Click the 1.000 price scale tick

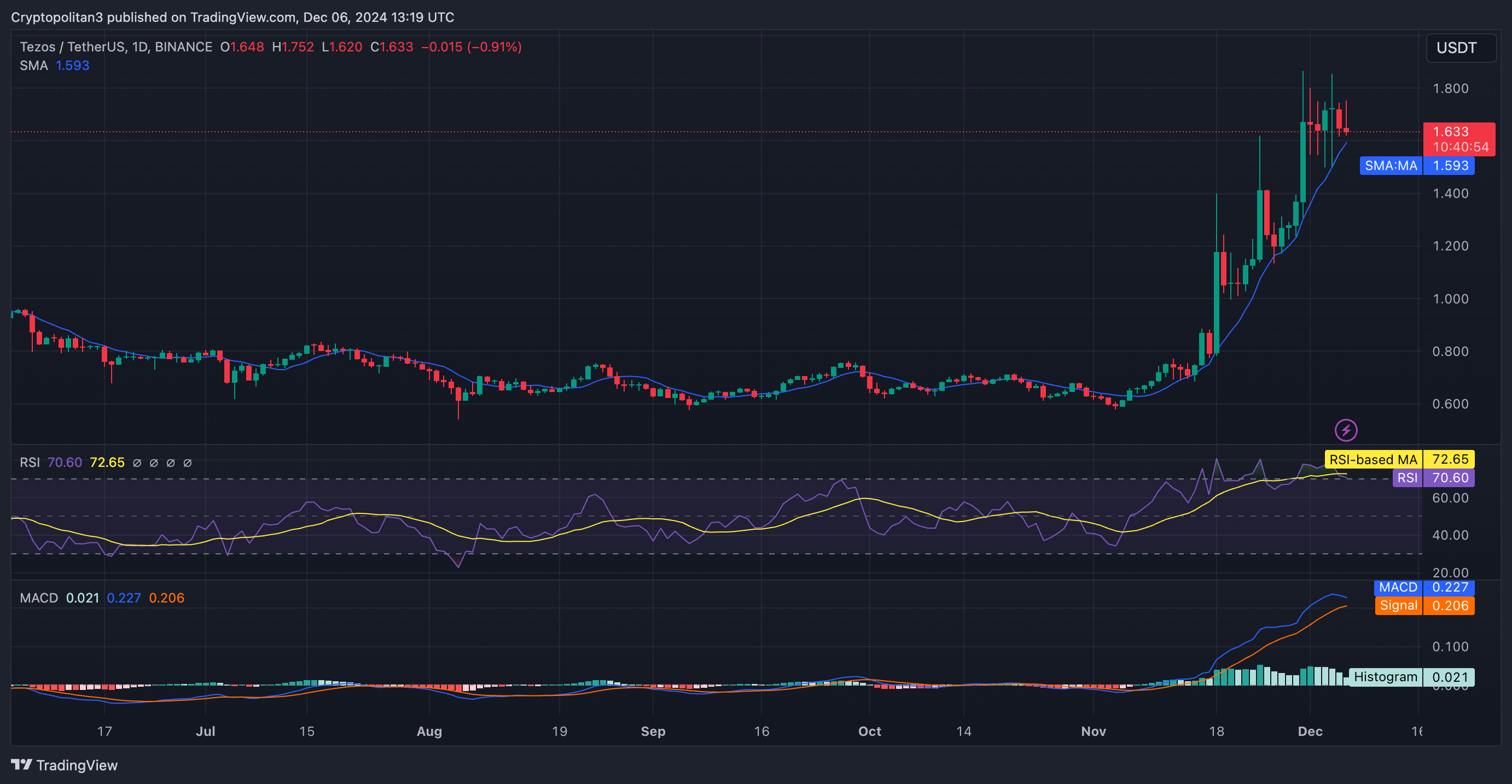(1450, 299)
